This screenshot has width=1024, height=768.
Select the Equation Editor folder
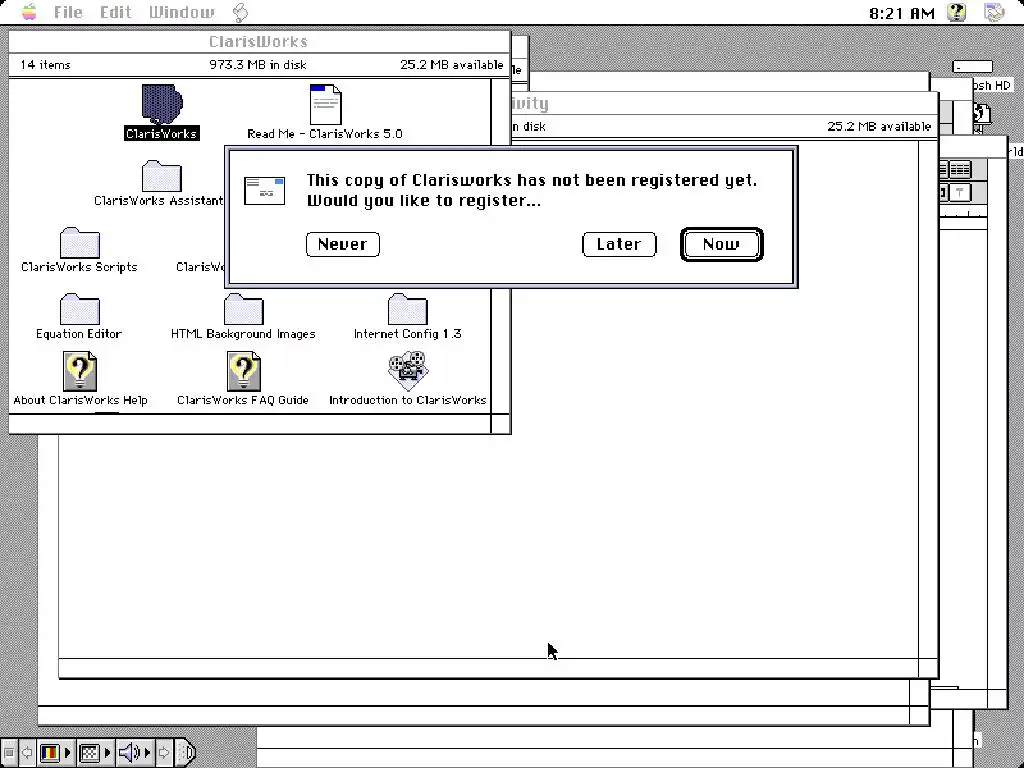pyautogui.click(x=80, y=309)
